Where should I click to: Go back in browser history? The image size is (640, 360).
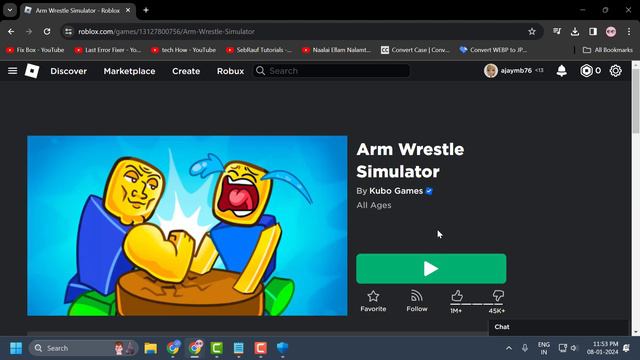coord(11,31)
